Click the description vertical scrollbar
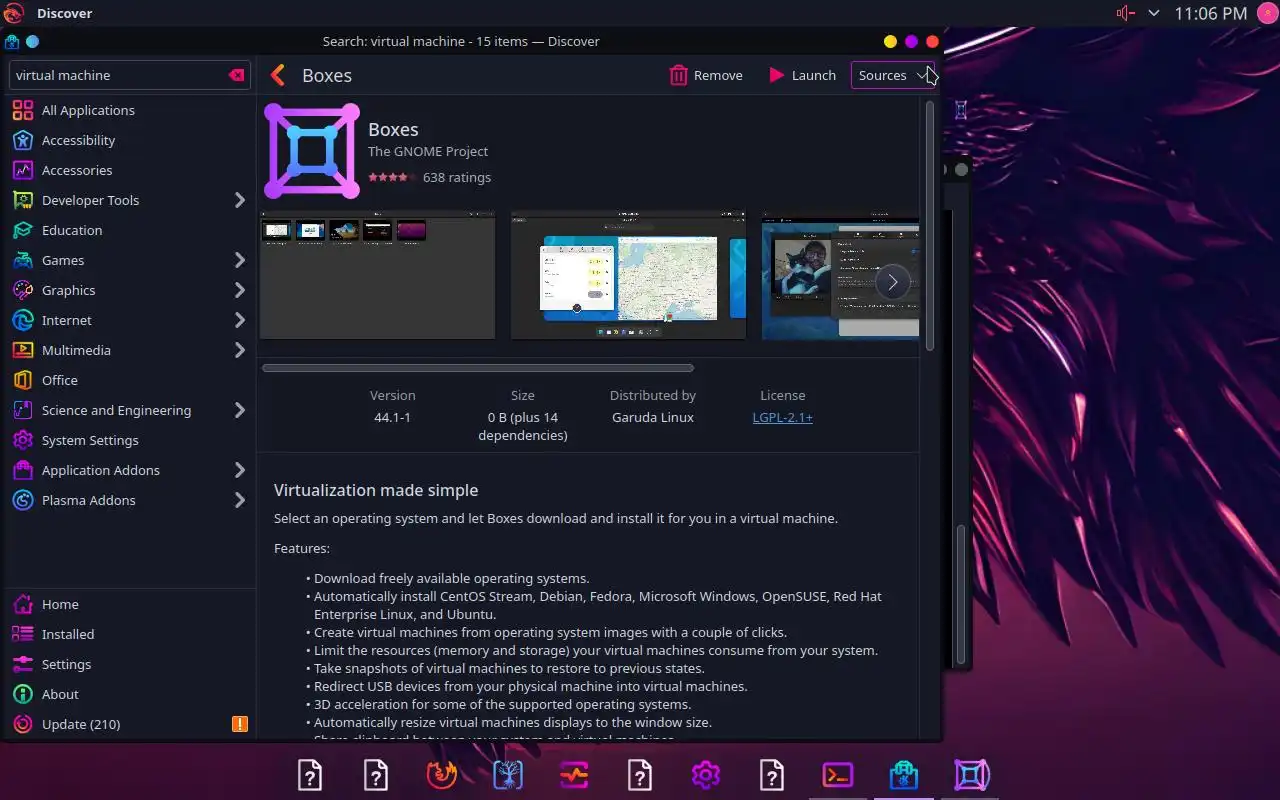 [x=929, y=225]
